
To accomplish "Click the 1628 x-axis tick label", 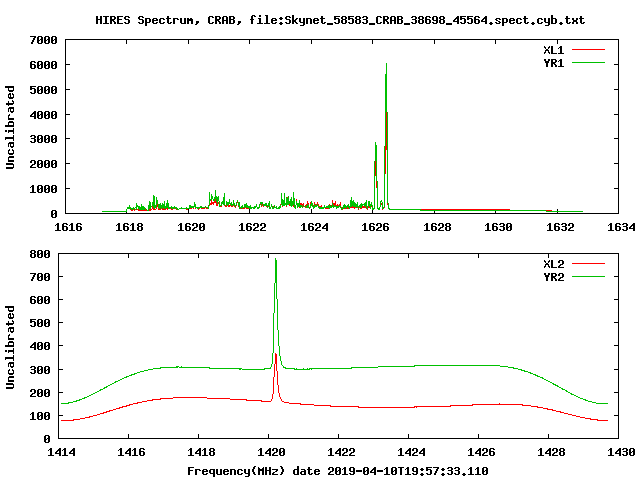I will [437, 227].
